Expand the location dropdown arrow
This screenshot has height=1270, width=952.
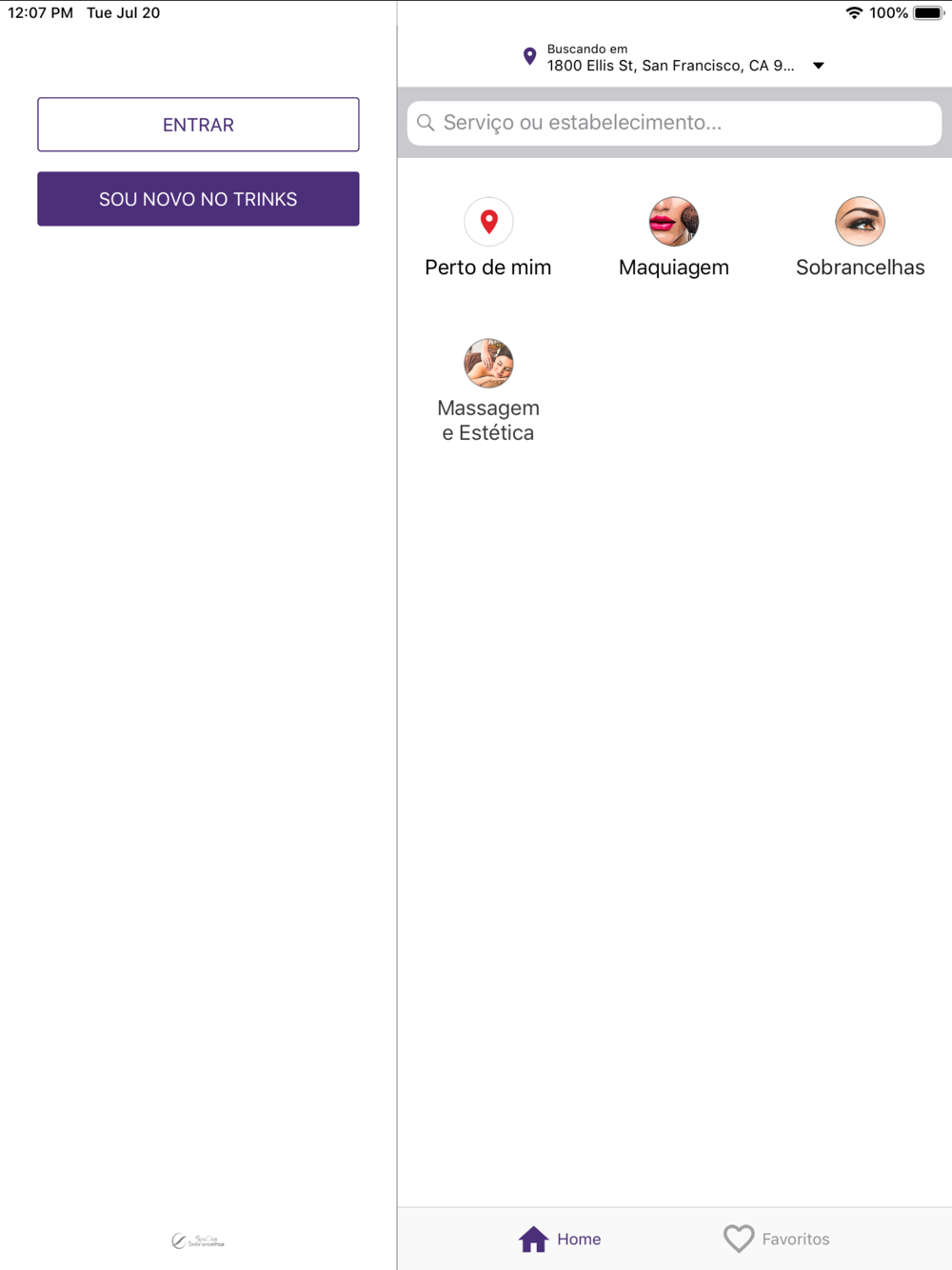point(819,66)
